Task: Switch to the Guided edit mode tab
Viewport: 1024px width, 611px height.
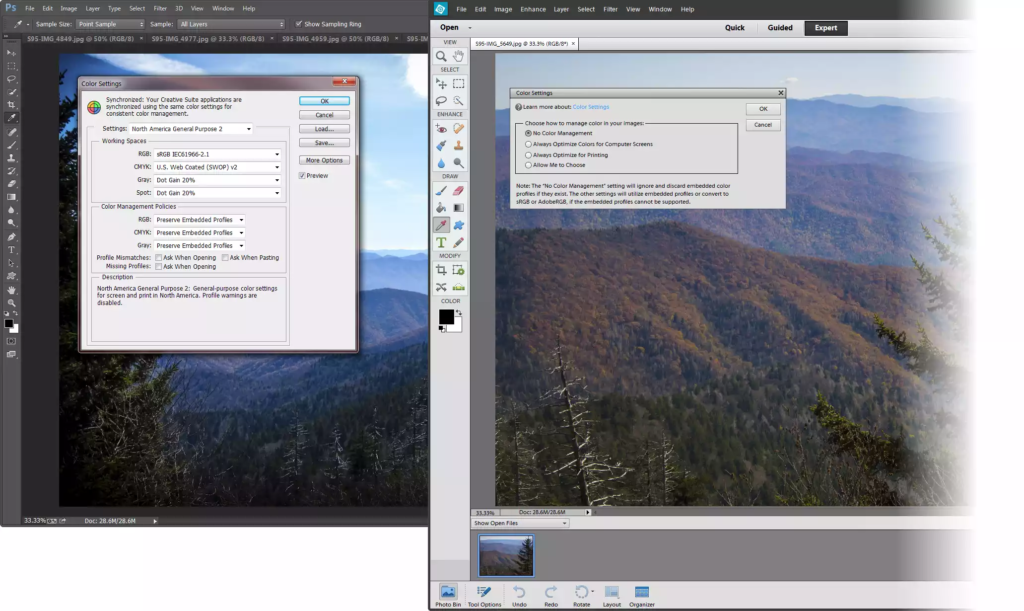Action: click(780, 27)
